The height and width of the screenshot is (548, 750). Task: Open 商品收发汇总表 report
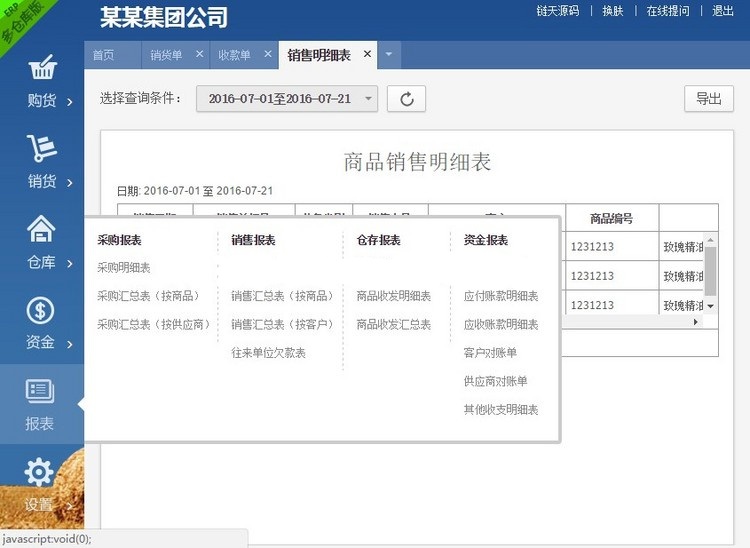394,325
